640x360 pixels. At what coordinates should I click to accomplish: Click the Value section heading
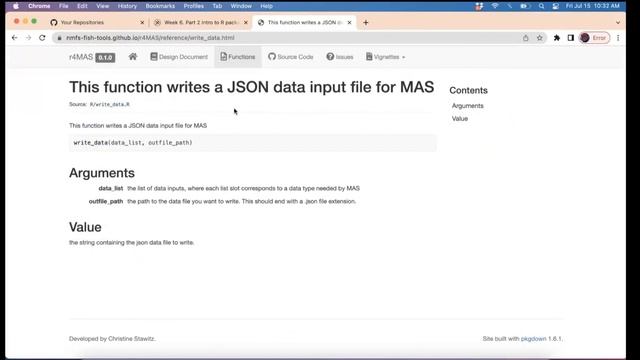pyautogui.click(x=85, y=227)
